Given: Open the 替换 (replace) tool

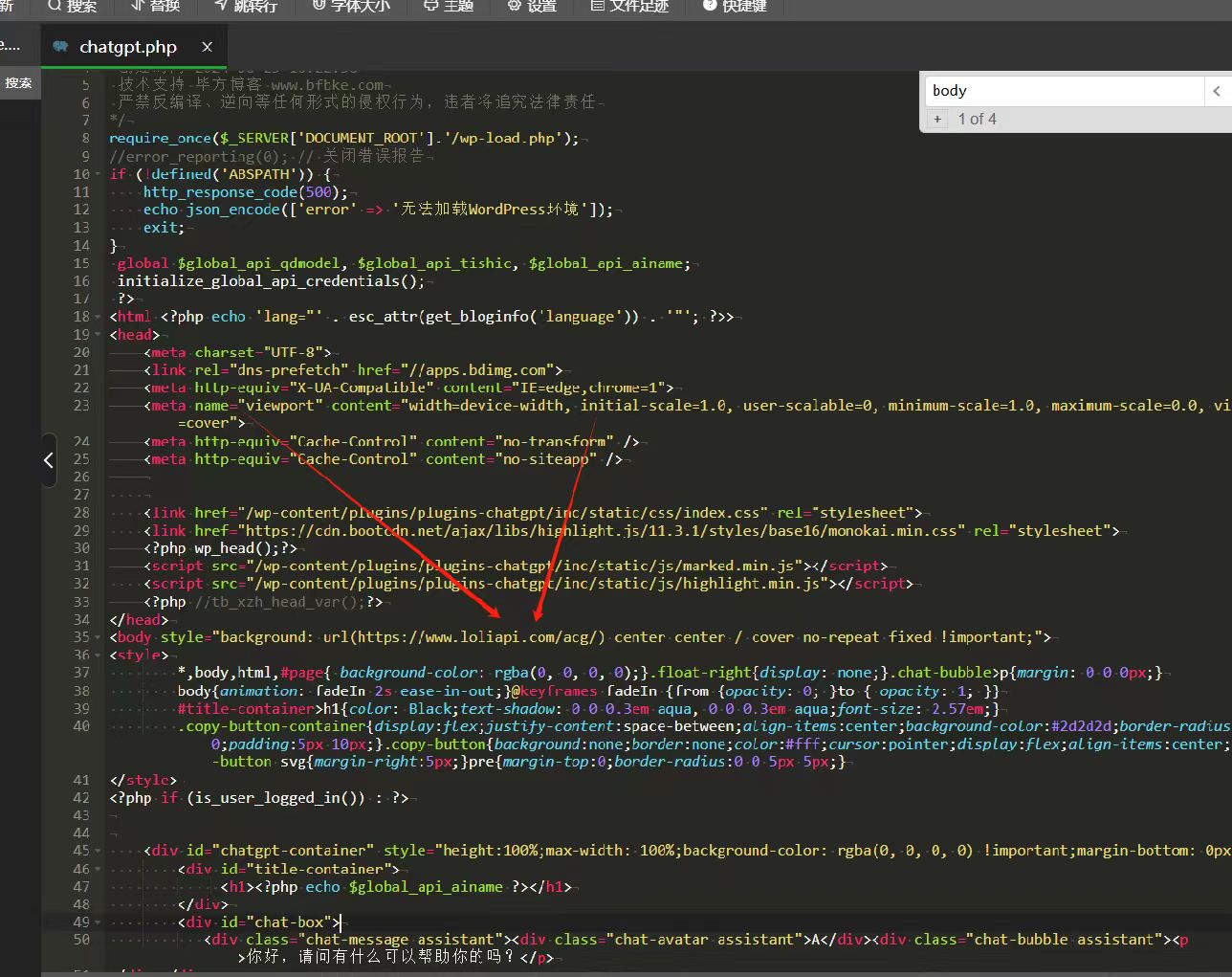Looking at the screenshot, I should [155, 6].
